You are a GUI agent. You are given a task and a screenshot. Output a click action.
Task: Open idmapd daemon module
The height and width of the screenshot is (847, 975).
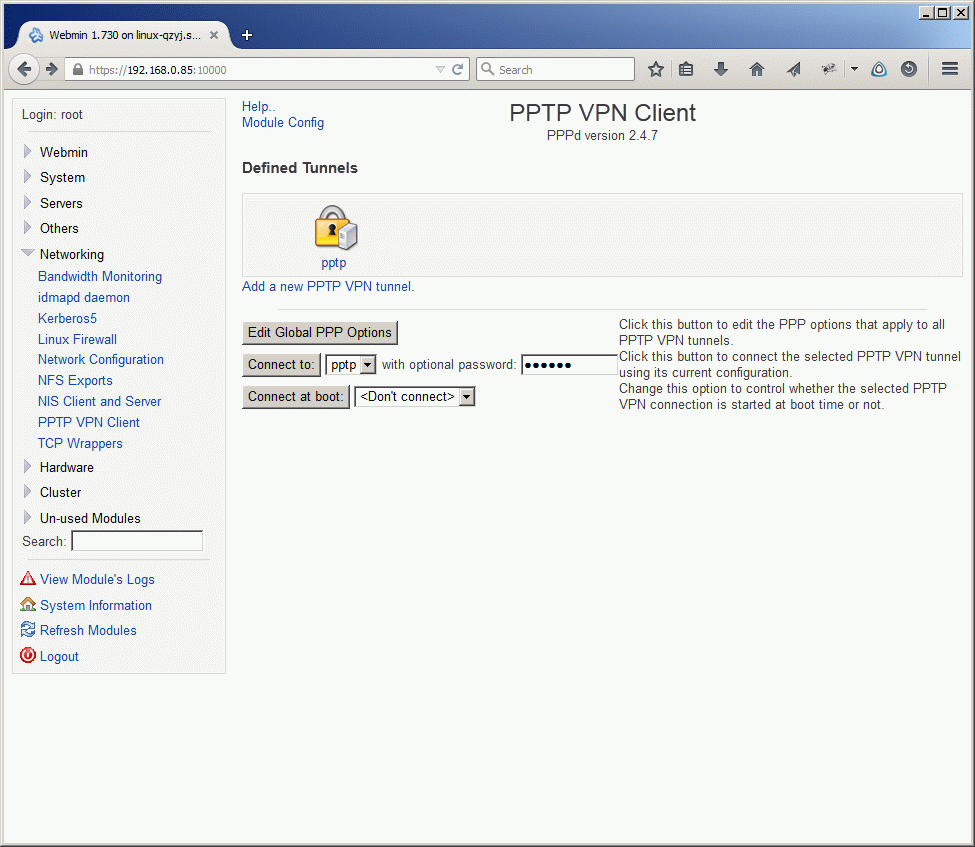tap(84, 297)
